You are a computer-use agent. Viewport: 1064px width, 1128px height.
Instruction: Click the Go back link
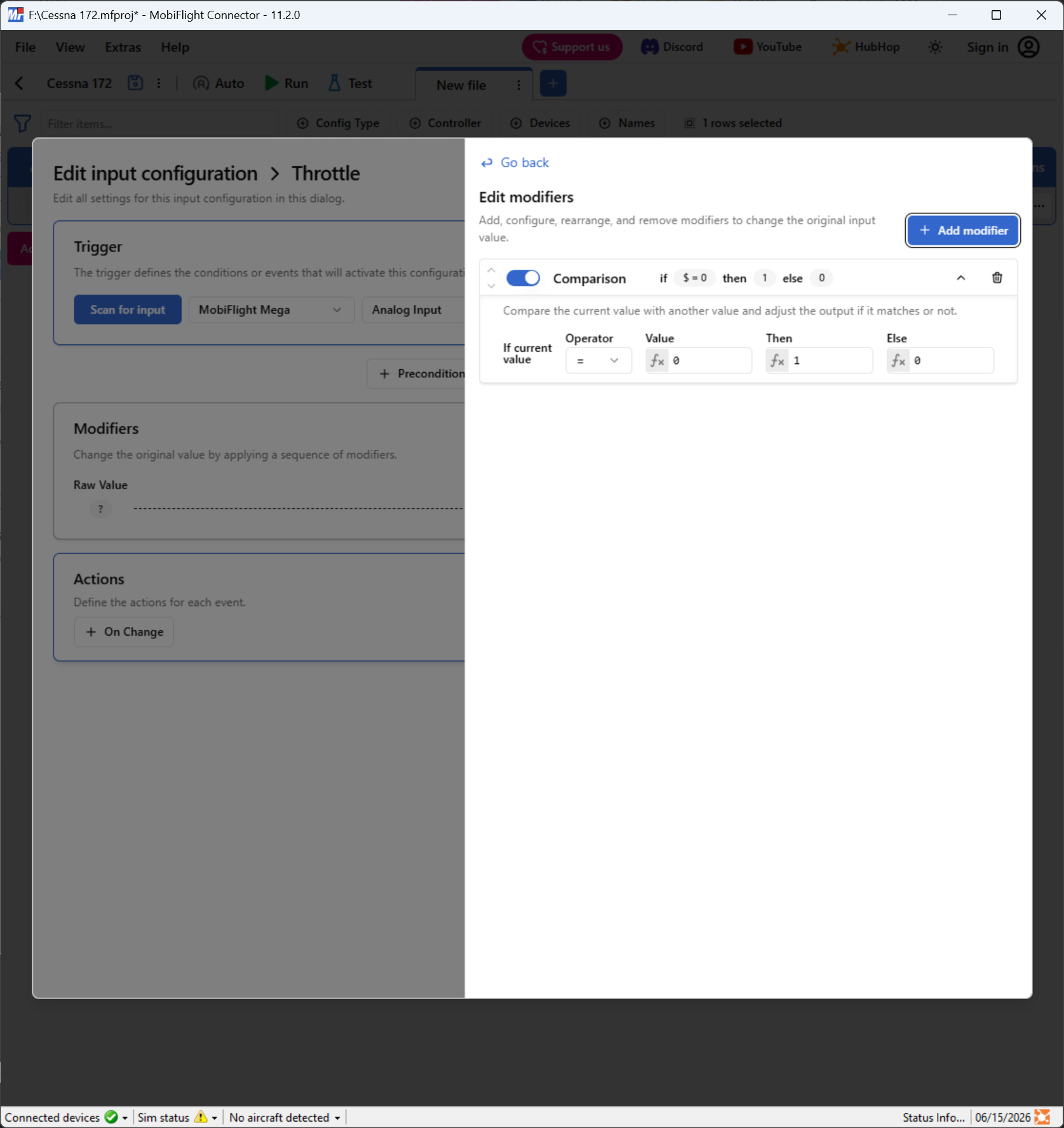(x=515, y=163)
